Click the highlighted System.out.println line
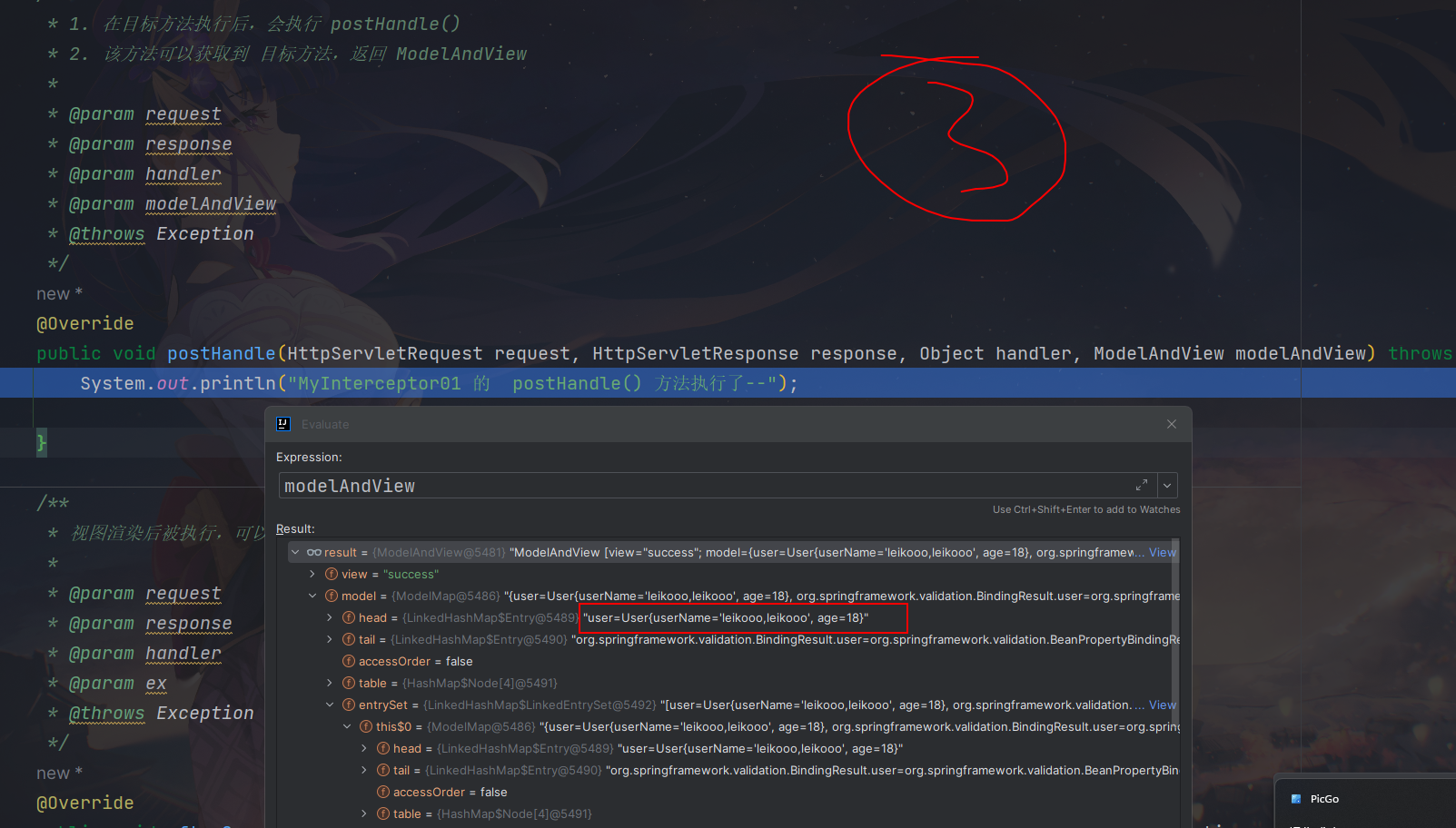The height and width of the screenshot is (828, 1456). click(728, 383)
